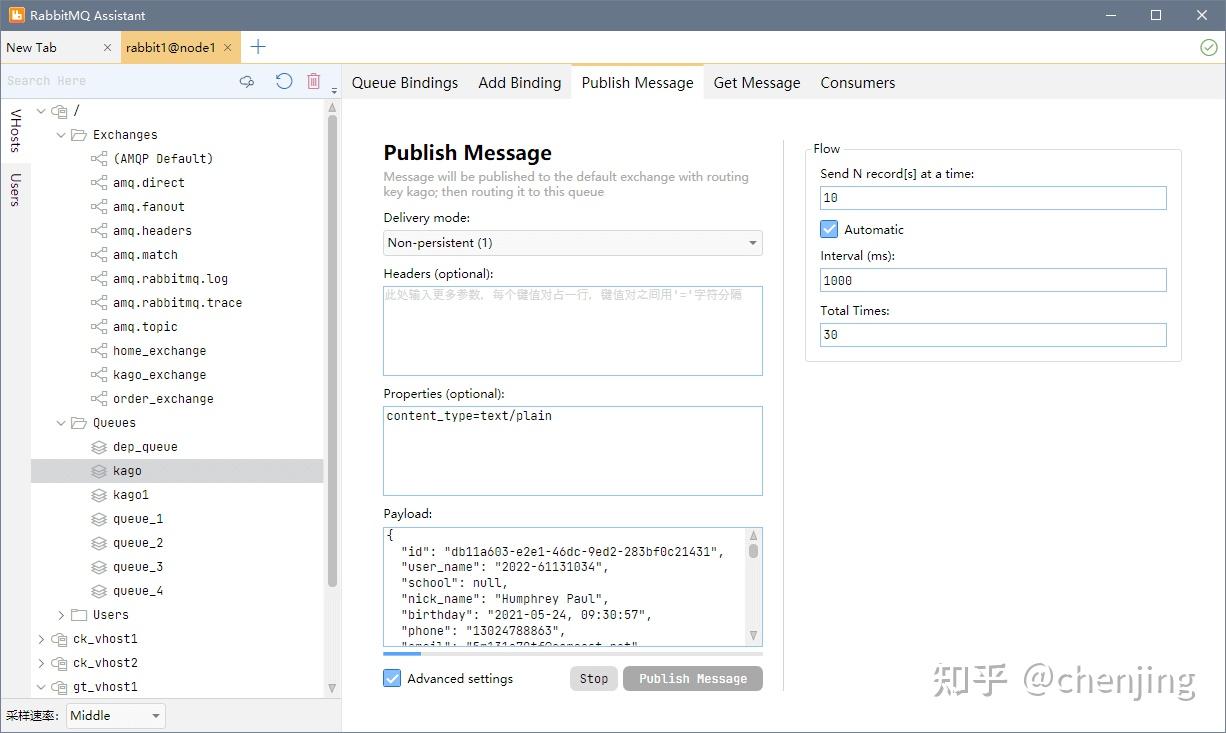This screenshot has height=733, width=1226.
Task: Select the Publish Message tab
Action: [x=637, y=83]
